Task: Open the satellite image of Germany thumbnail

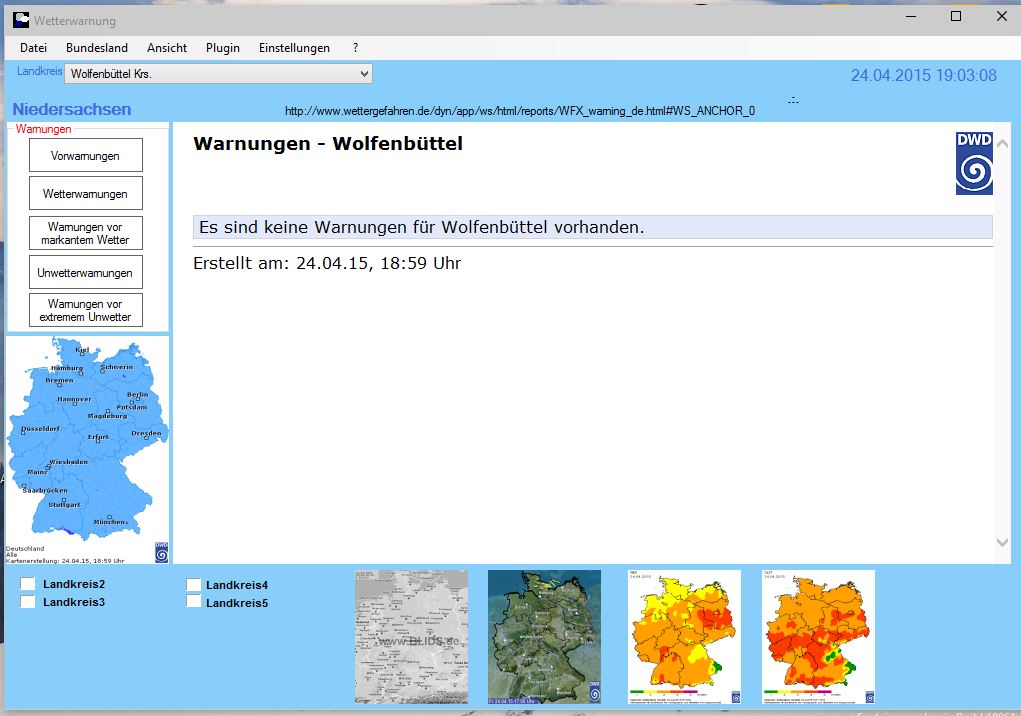Action: point(544,637)
